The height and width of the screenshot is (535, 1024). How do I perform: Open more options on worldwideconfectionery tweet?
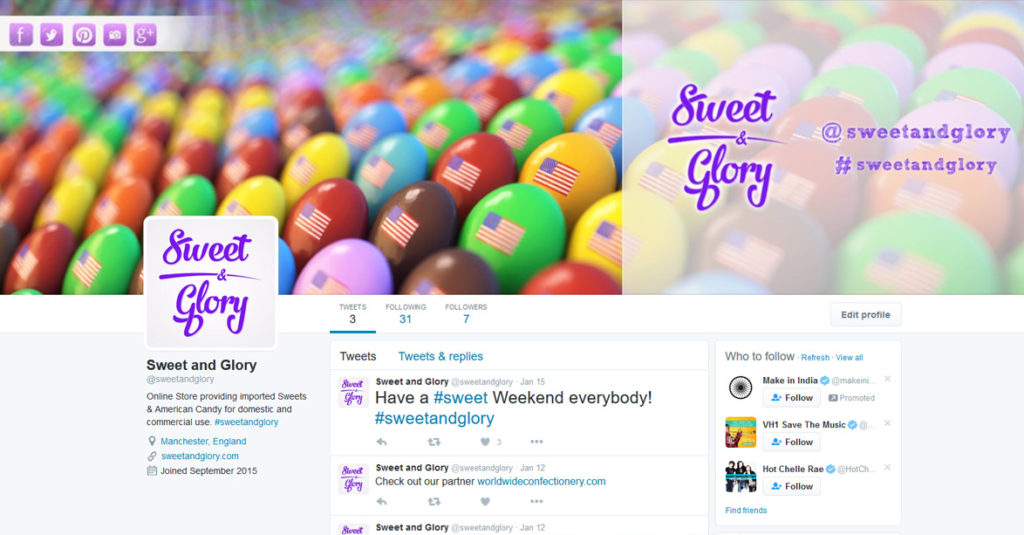[x=537, y=502]
